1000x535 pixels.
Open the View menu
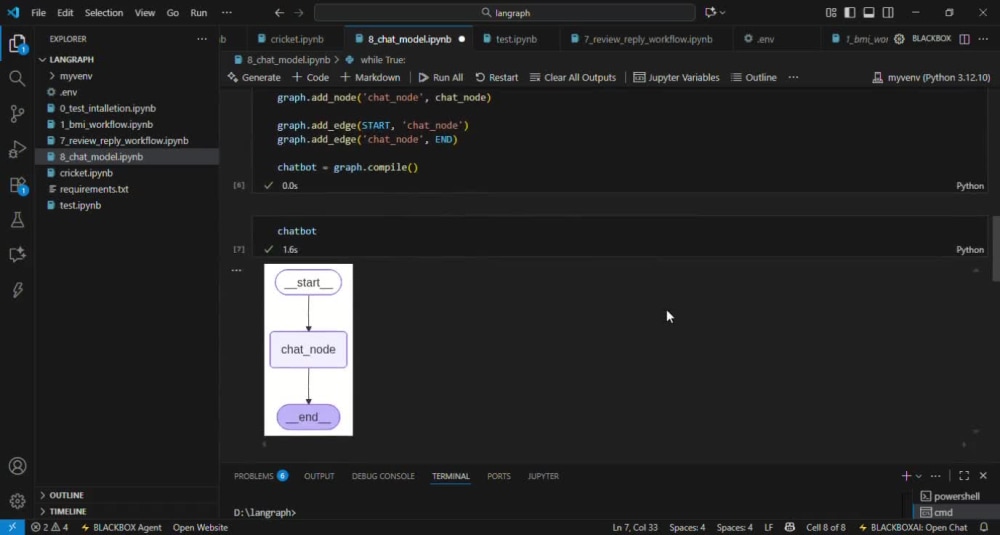[145, 13]
